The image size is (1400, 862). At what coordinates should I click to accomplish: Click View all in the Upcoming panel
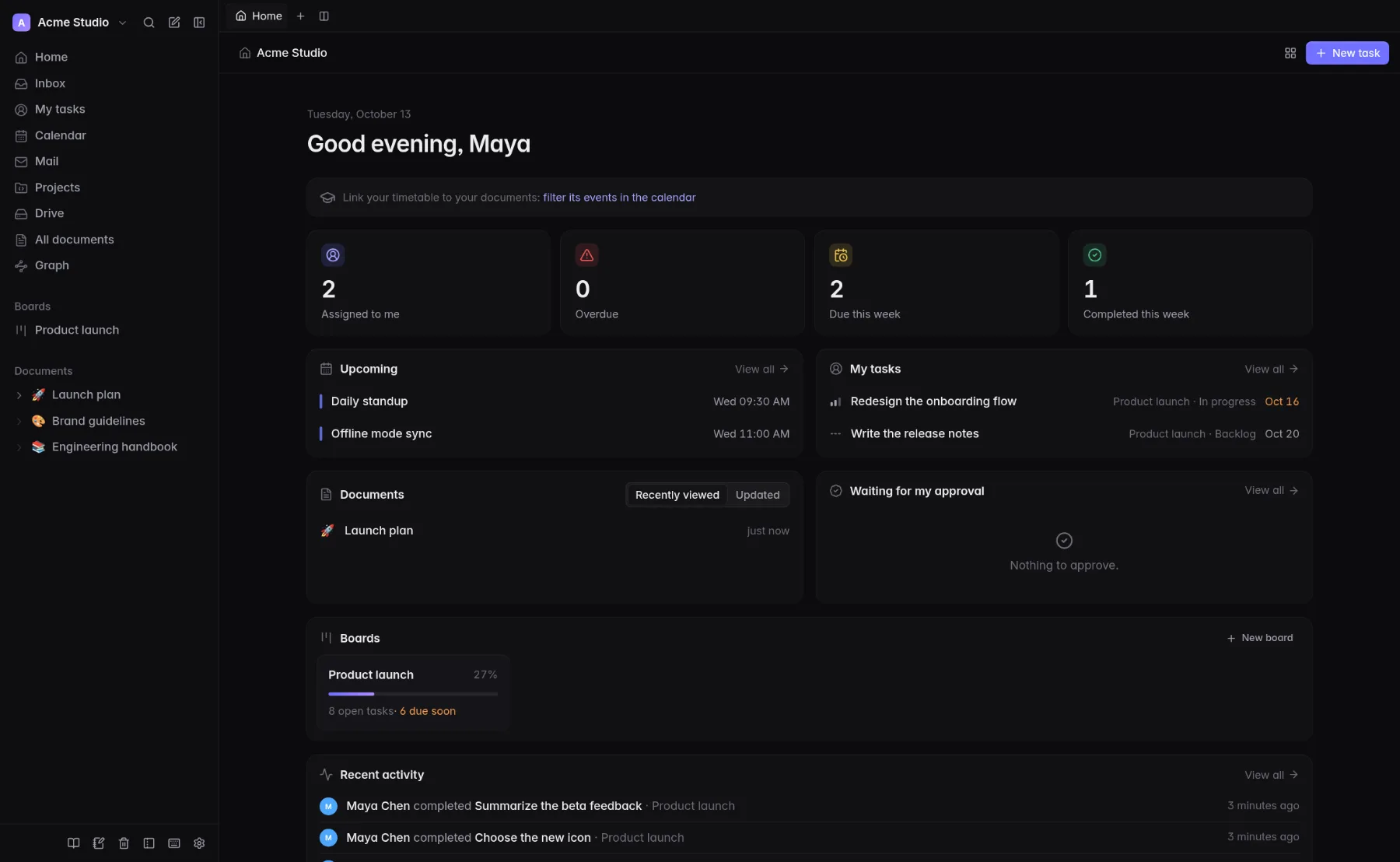click(x=761, y=370)
